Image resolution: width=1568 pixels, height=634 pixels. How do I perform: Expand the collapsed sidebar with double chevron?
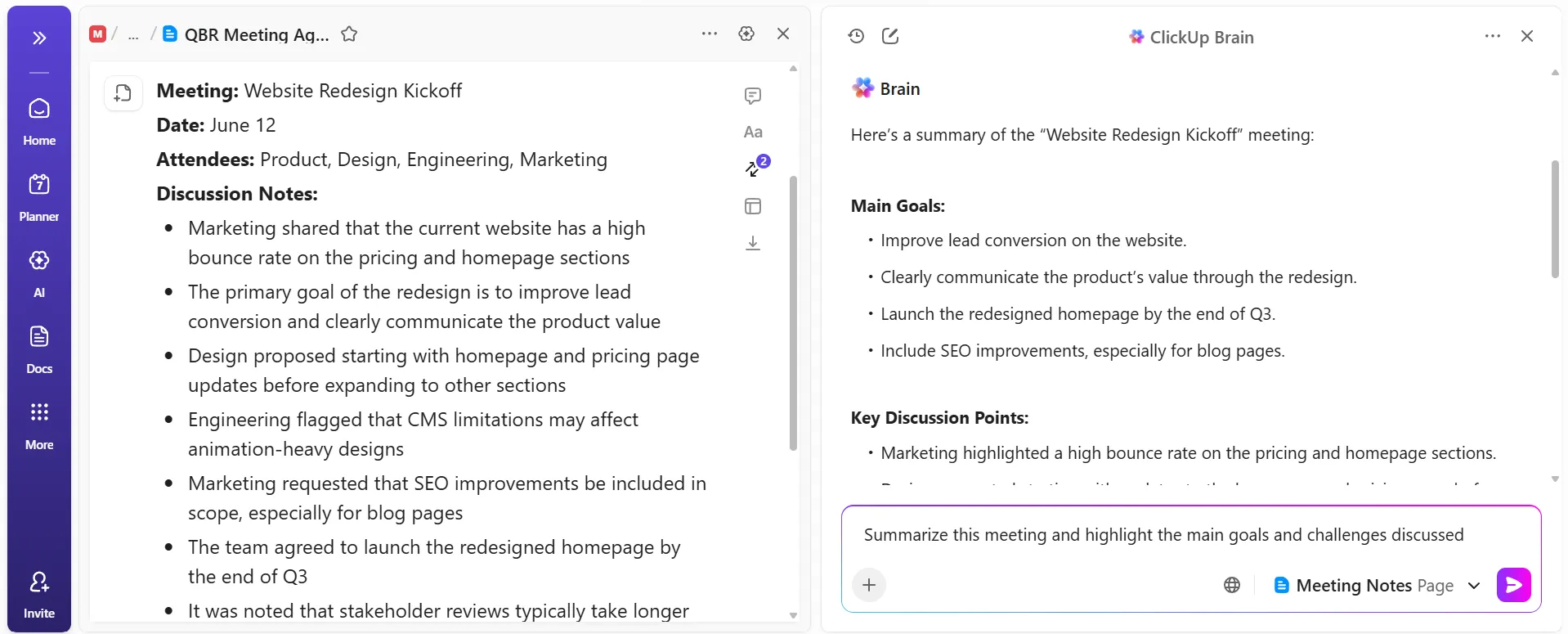coord(39,38)
